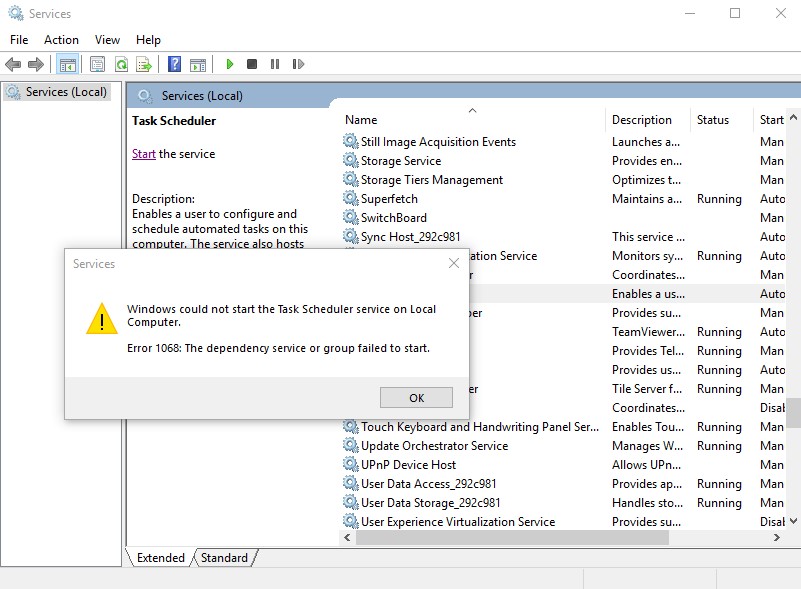Image resolution: width=801 pixels, height=589 pixels.
Task: Click the 'Tile Server f...' description cell
Action: [x=647, y=389]
